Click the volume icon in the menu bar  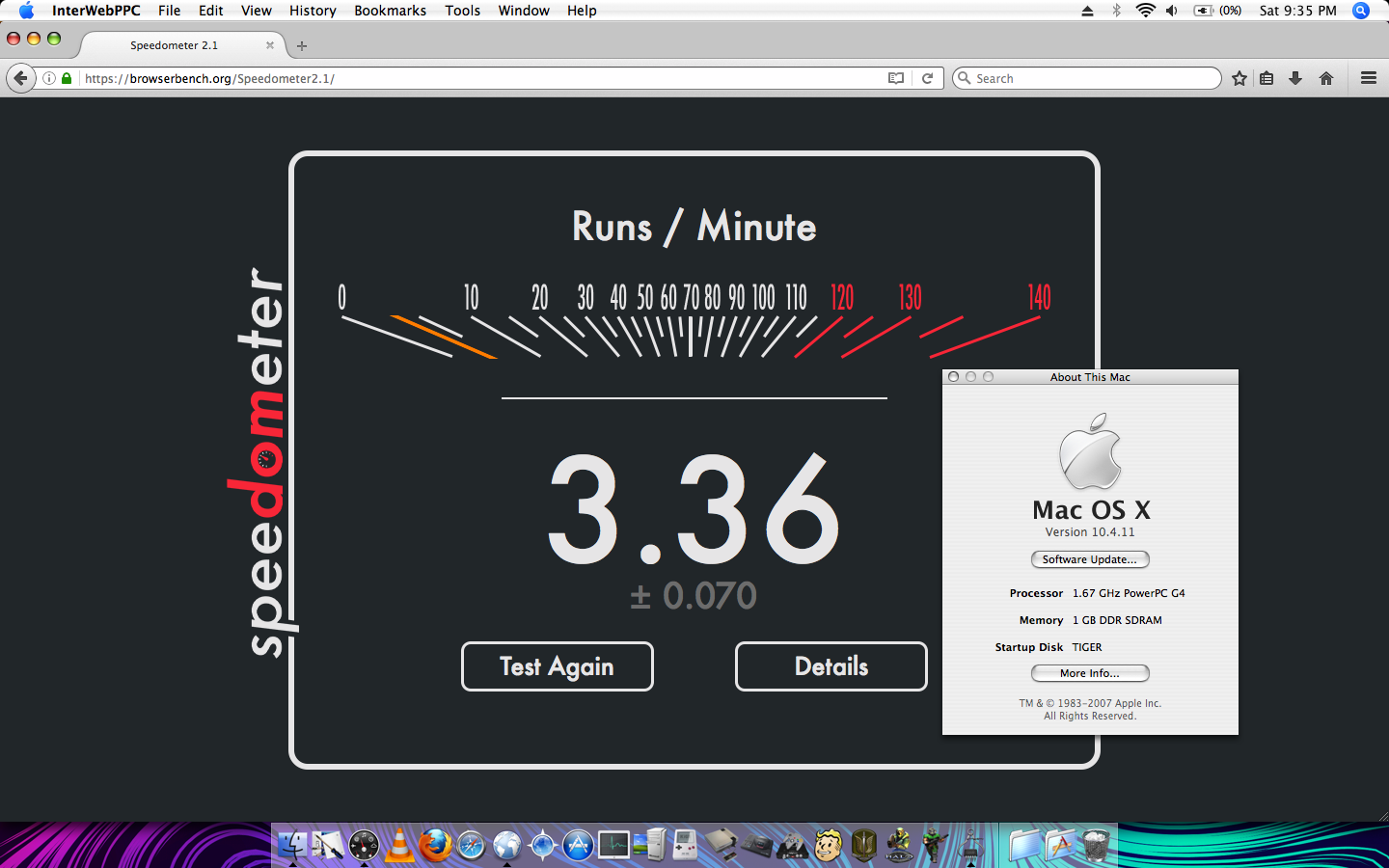tap(1172, 11)
